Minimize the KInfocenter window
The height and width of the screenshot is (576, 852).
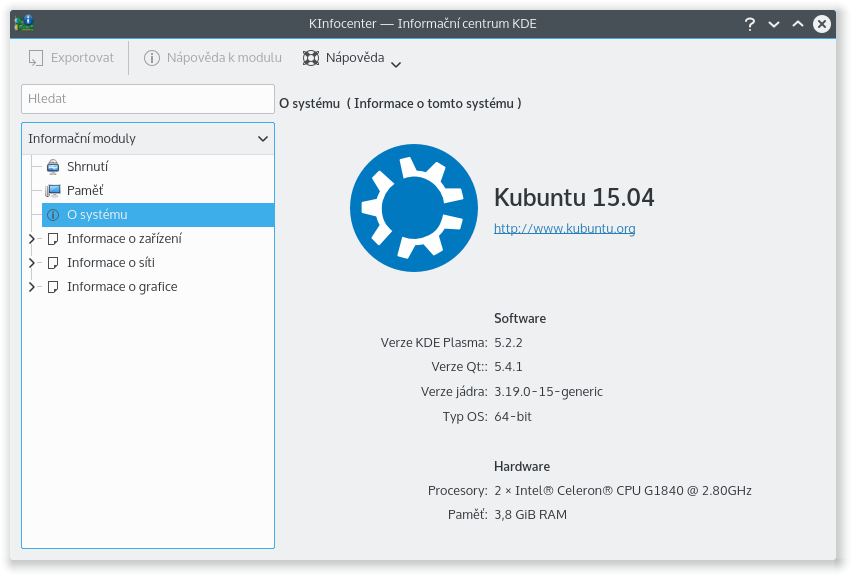click(x=774, y=24)
